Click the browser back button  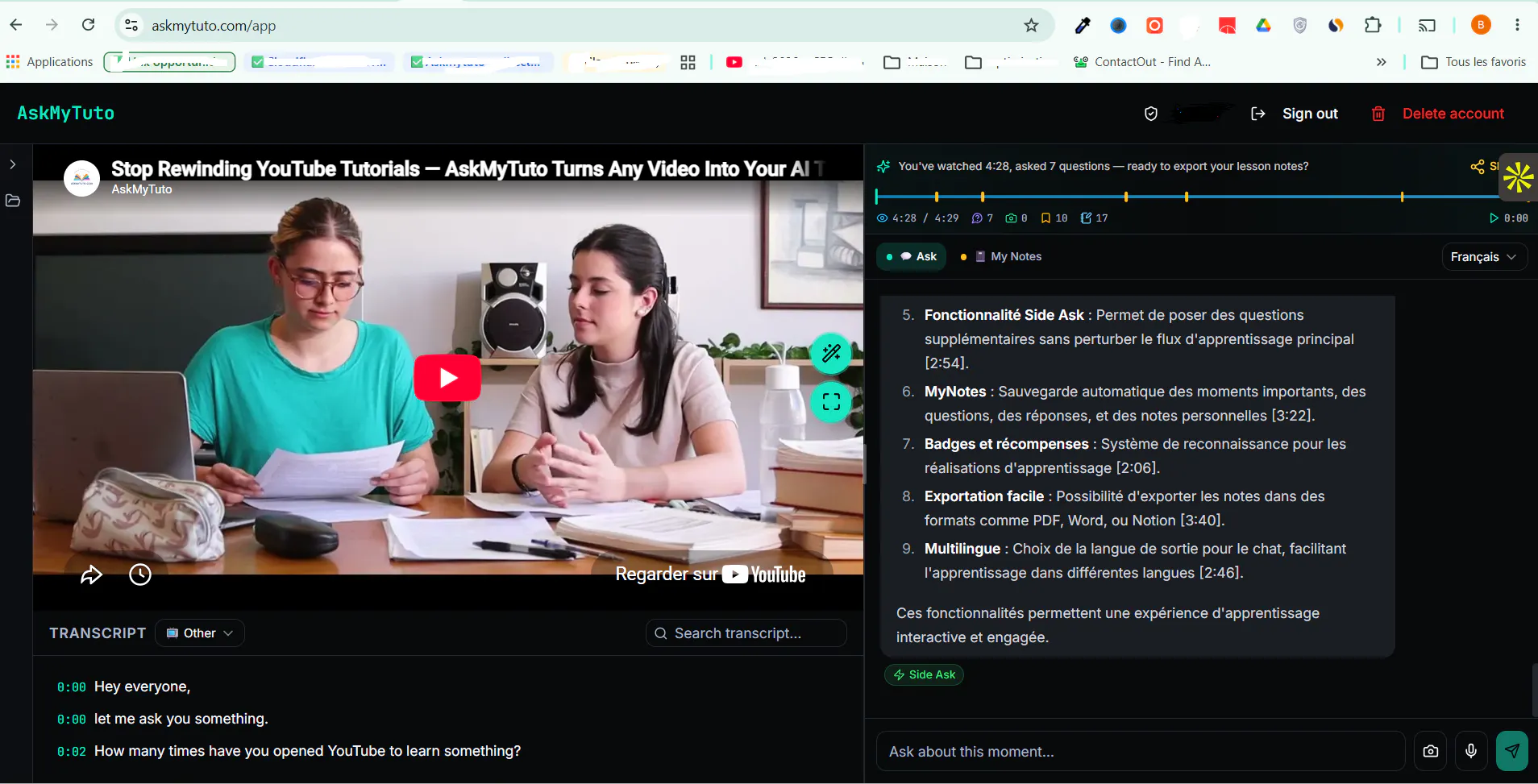click(x=16, y=25)
